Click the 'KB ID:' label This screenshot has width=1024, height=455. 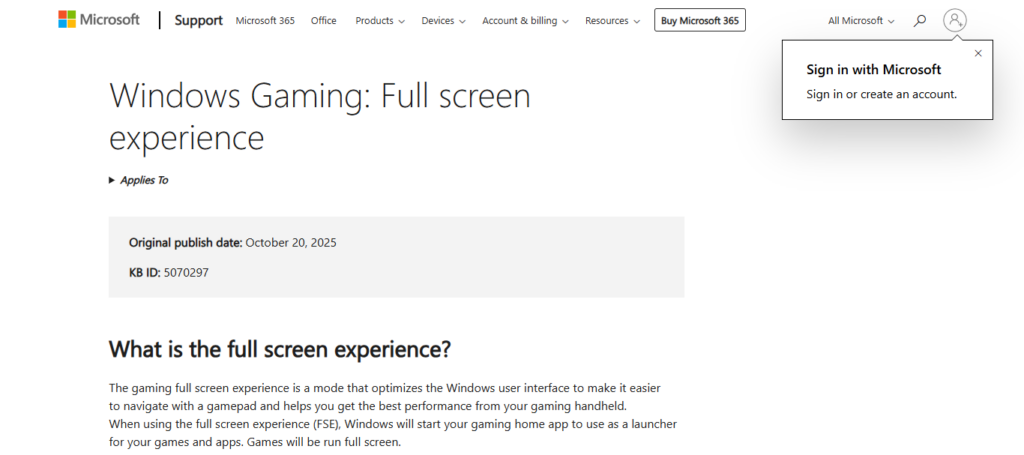pyautogui.click(x=144, y=273)
